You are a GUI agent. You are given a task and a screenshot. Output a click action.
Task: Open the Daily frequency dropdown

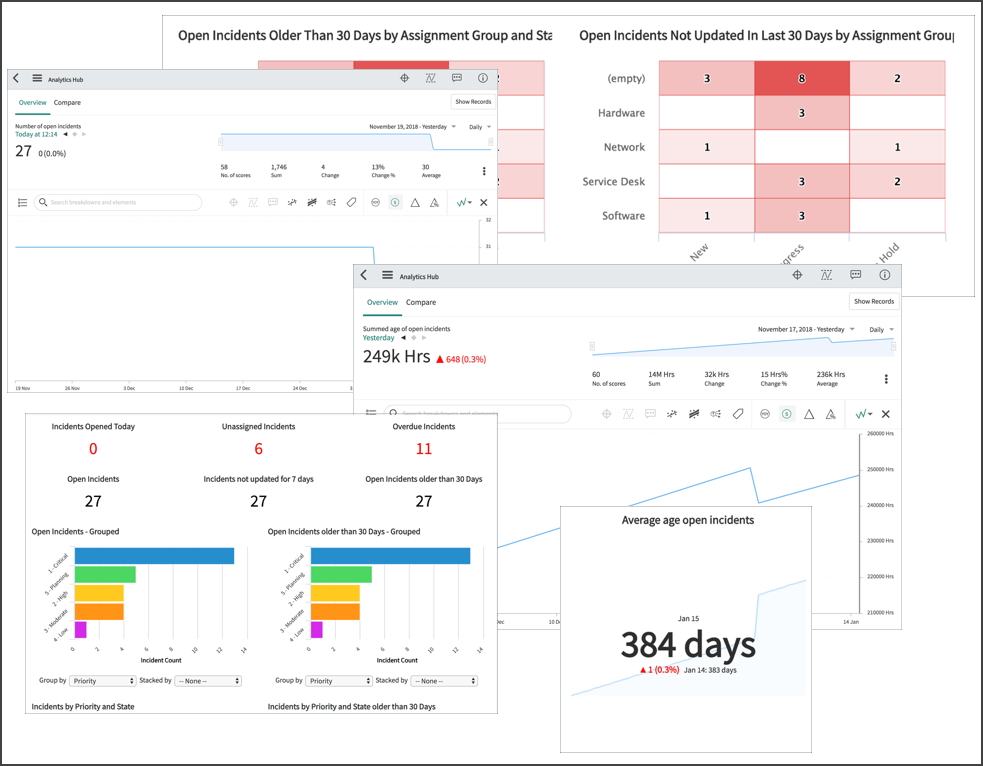(x=879, y=327)
